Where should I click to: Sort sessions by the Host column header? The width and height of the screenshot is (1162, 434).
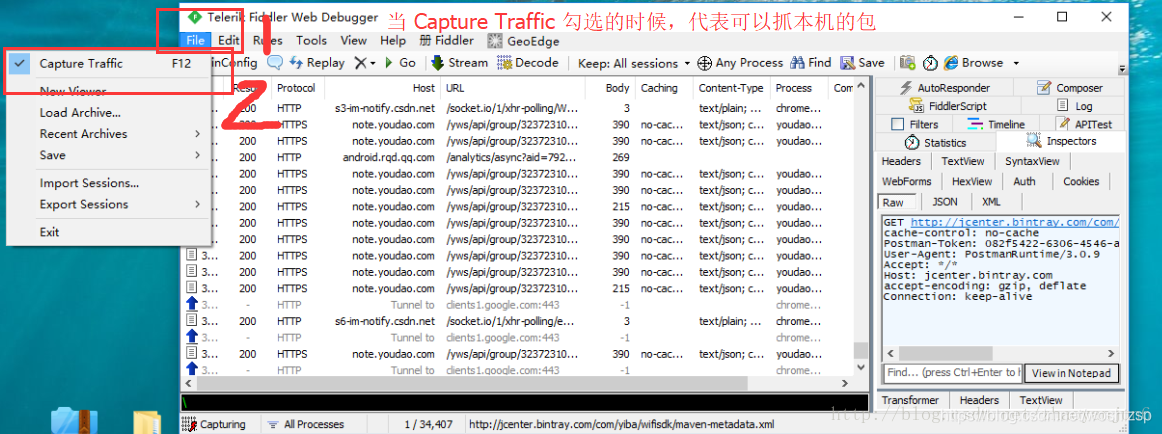point(382,87)
